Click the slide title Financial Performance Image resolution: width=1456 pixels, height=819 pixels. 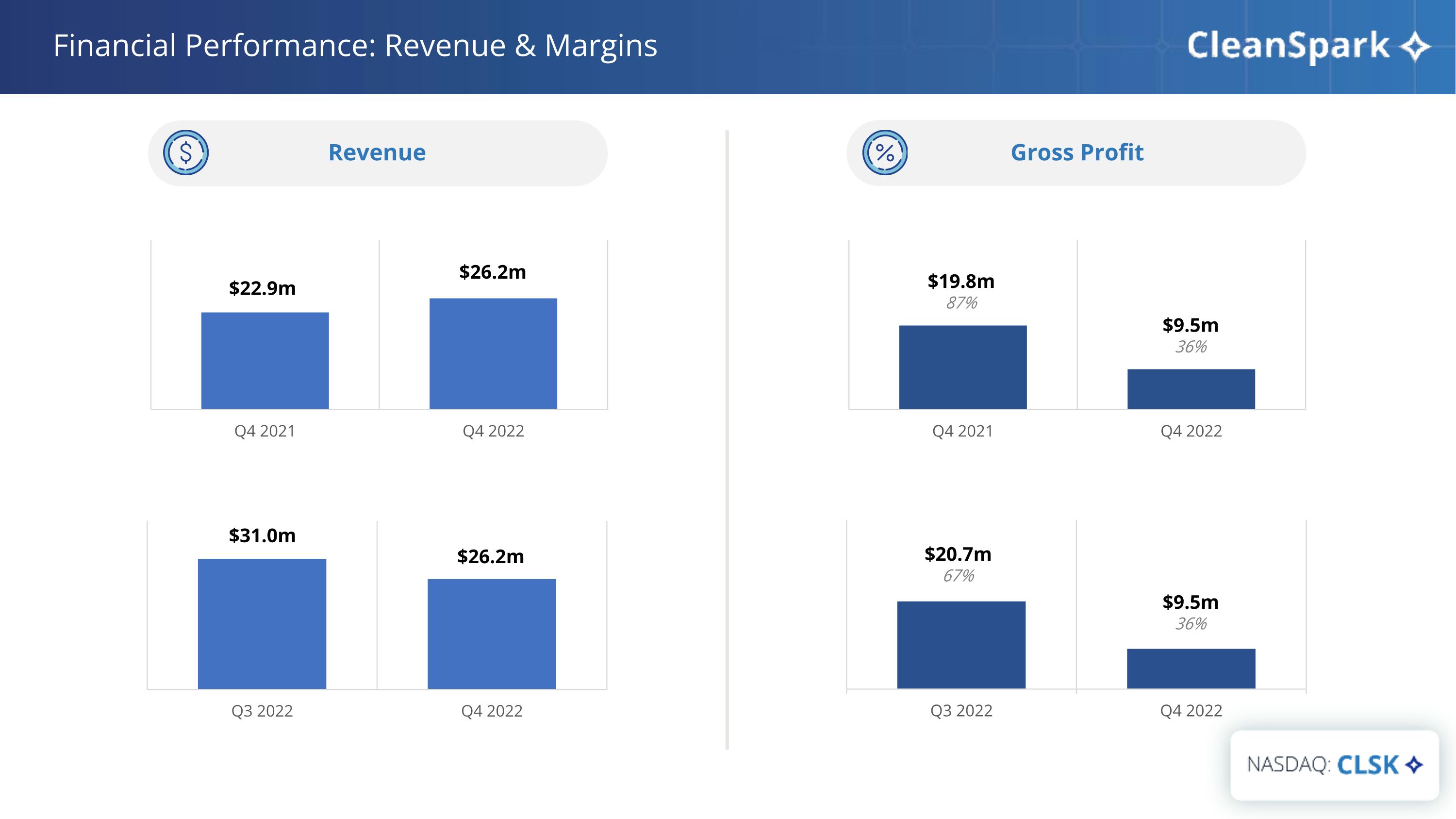tap(355, 45)
